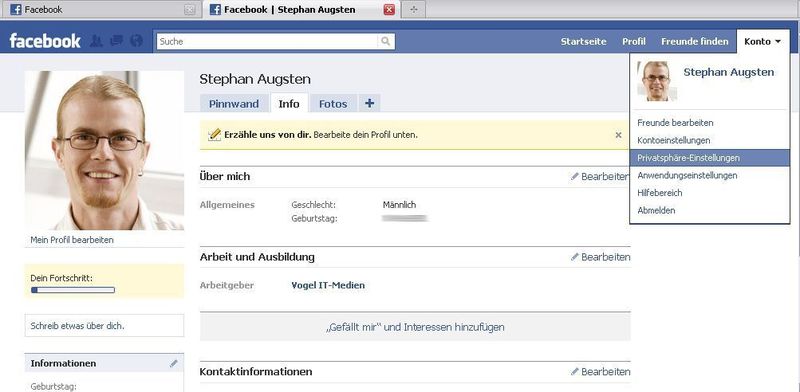Viewport: 800px width, 392px height.
Task: Open notifications globe icon in header
Action: [x=136, y=41]
